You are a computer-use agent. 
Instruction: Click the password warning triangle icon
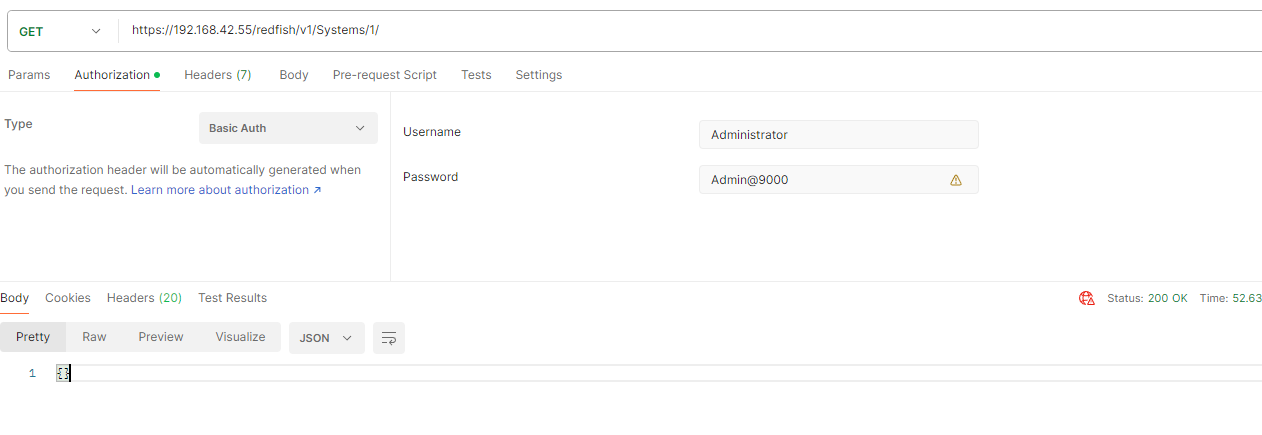(955, 180)
